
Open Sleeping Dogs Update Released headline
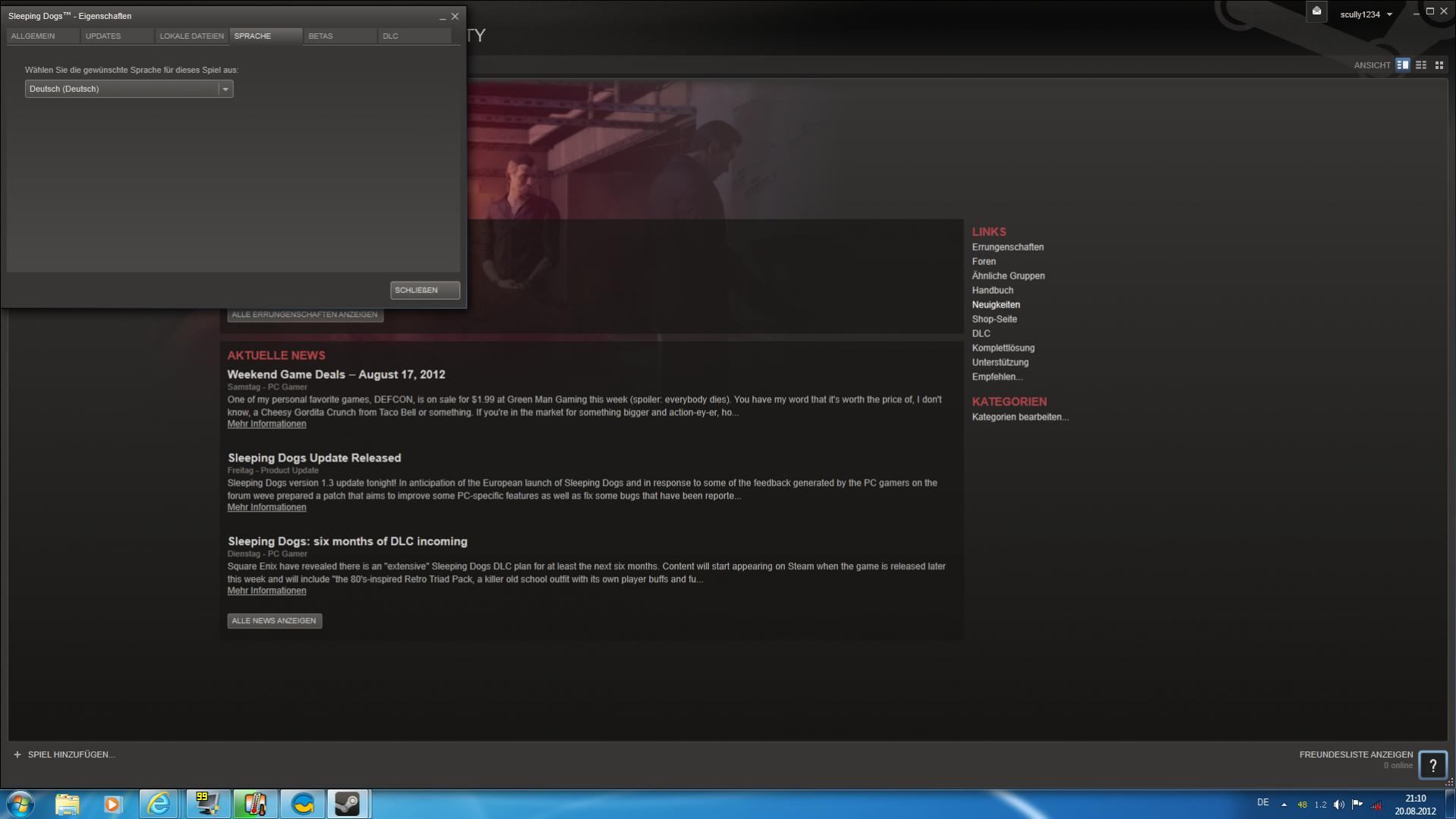[x=314, y=458]
